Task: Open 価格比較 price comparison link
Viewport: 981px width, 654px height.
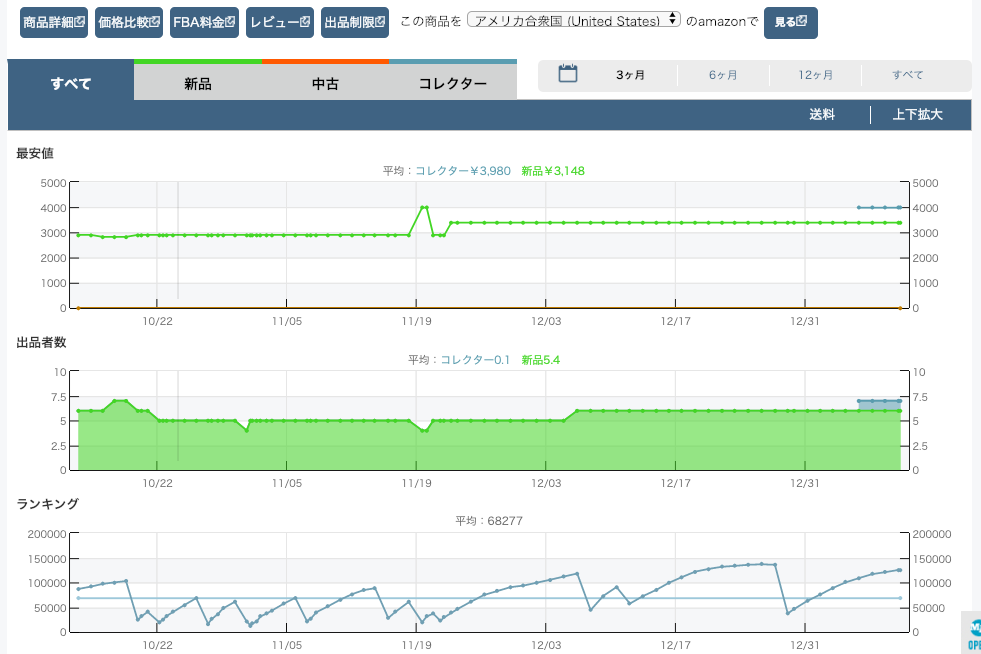Action: 127,22
